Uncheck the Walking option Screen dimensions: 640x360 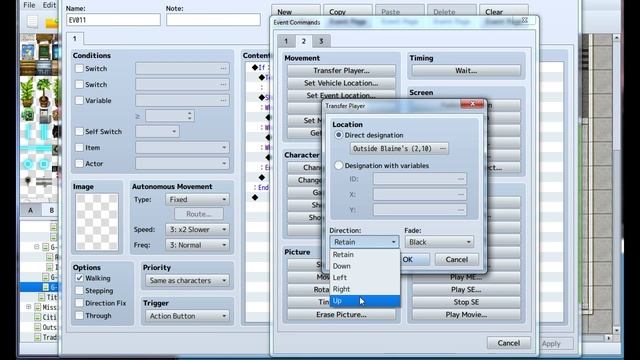pyautogui.click(x=79, y=278)
